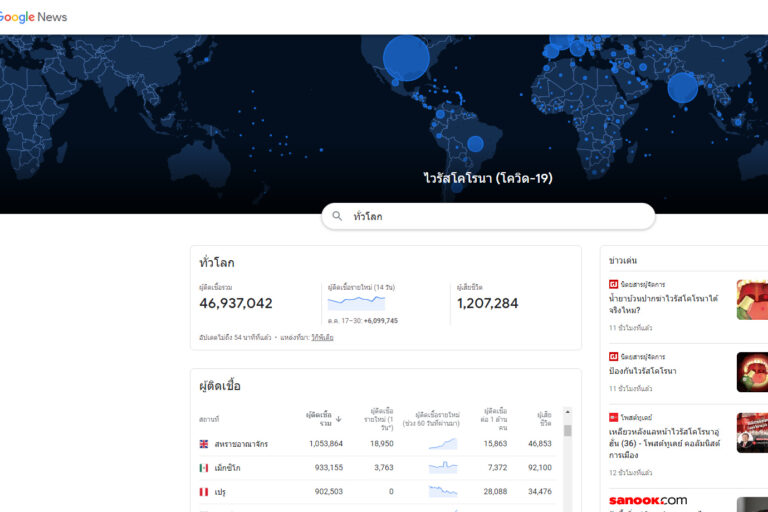768x512 pixels.
Task: Click the search magnifier icon
Action: point(337,216)
